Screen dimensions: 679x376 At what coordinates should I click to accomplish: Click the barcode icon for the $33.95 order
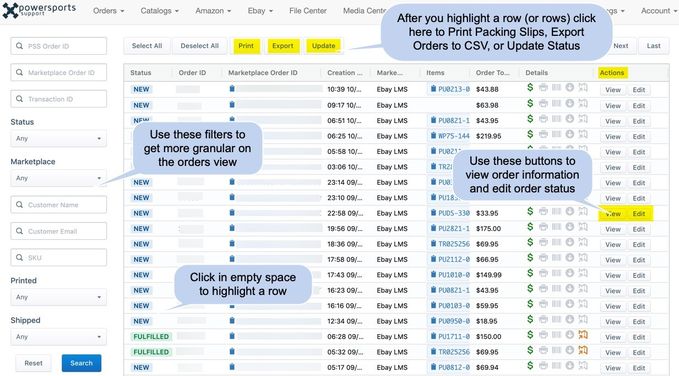[556, 211]
